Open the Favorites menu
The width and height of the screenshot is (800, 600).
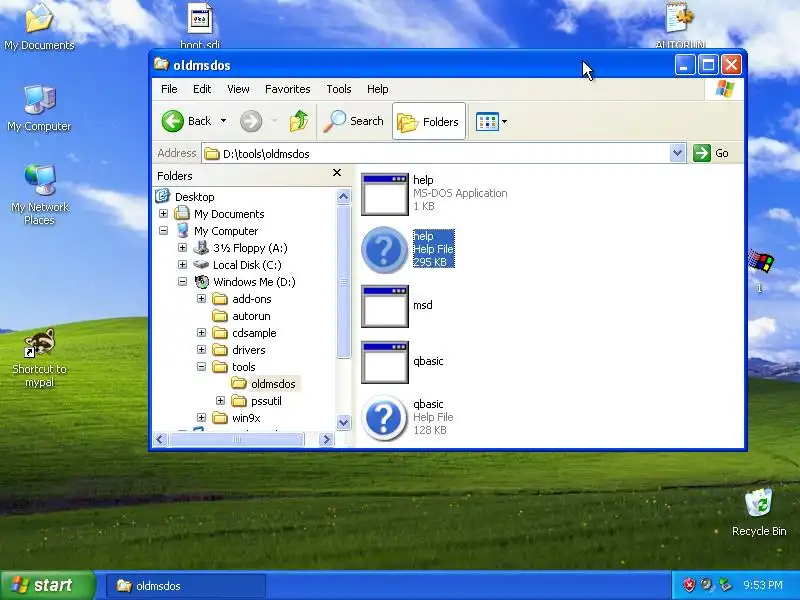[x=288, y=89]
